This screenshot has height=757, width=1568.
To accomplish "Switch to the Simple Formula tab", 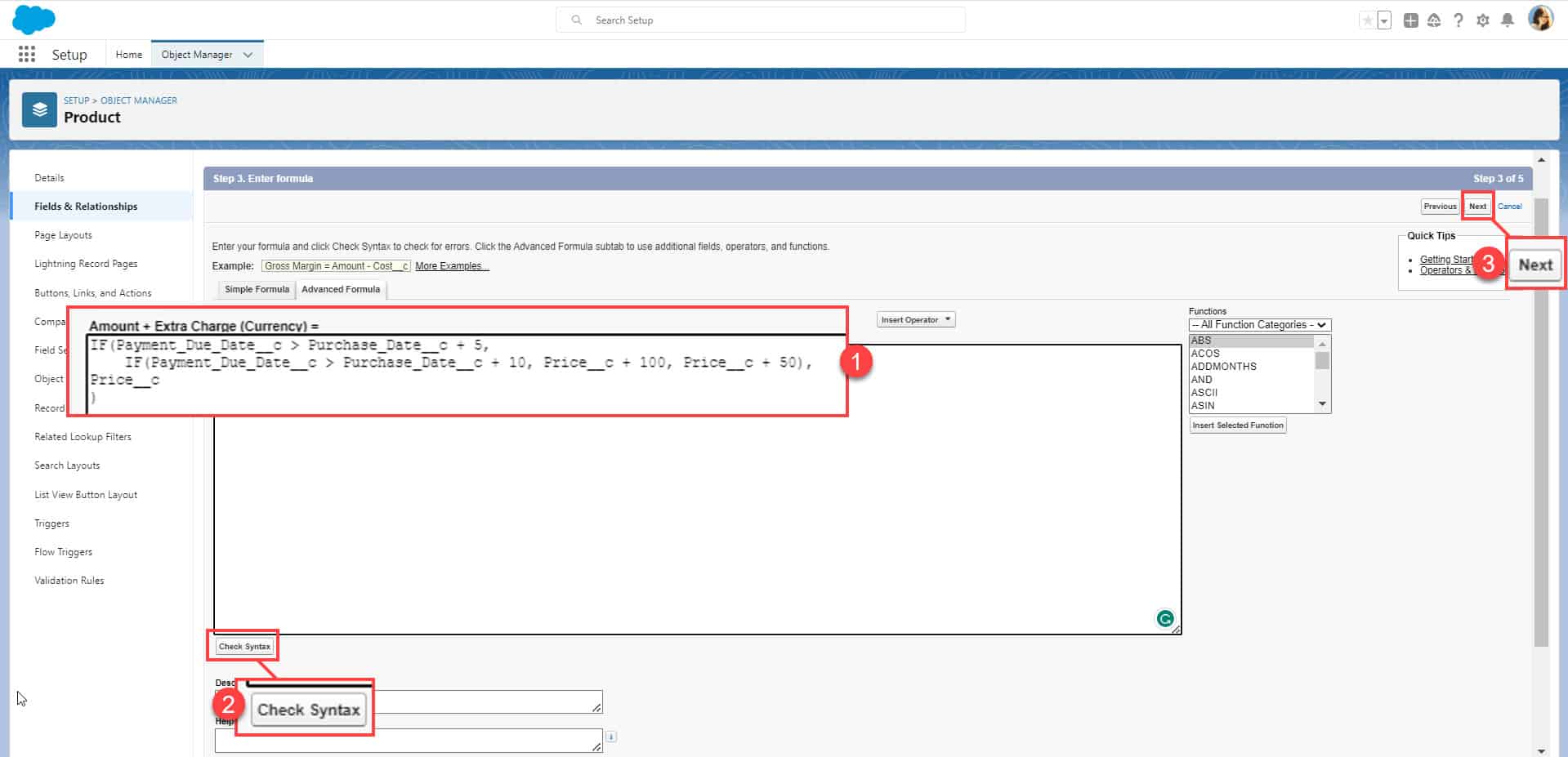I will (x=255, y=289).
